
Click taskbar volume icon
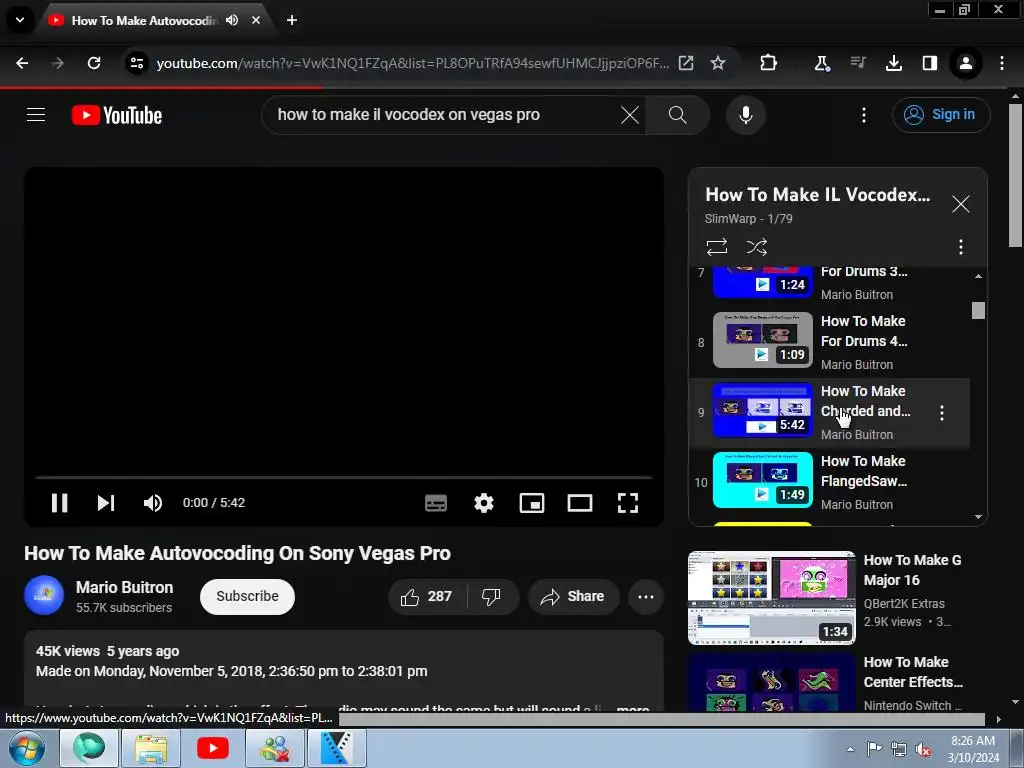922,749
